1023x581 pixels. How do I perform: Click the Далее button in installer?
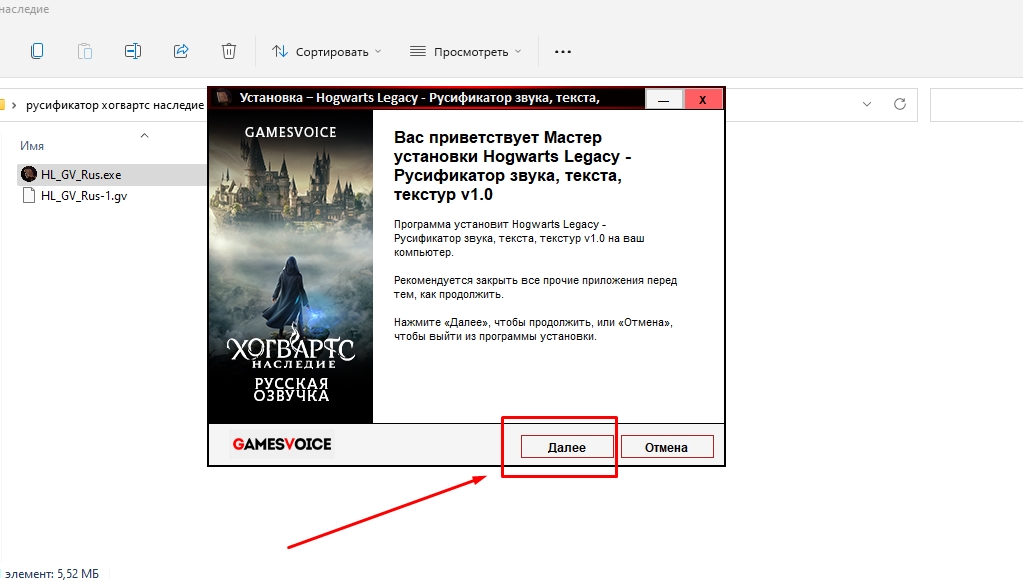click(567, 447)
